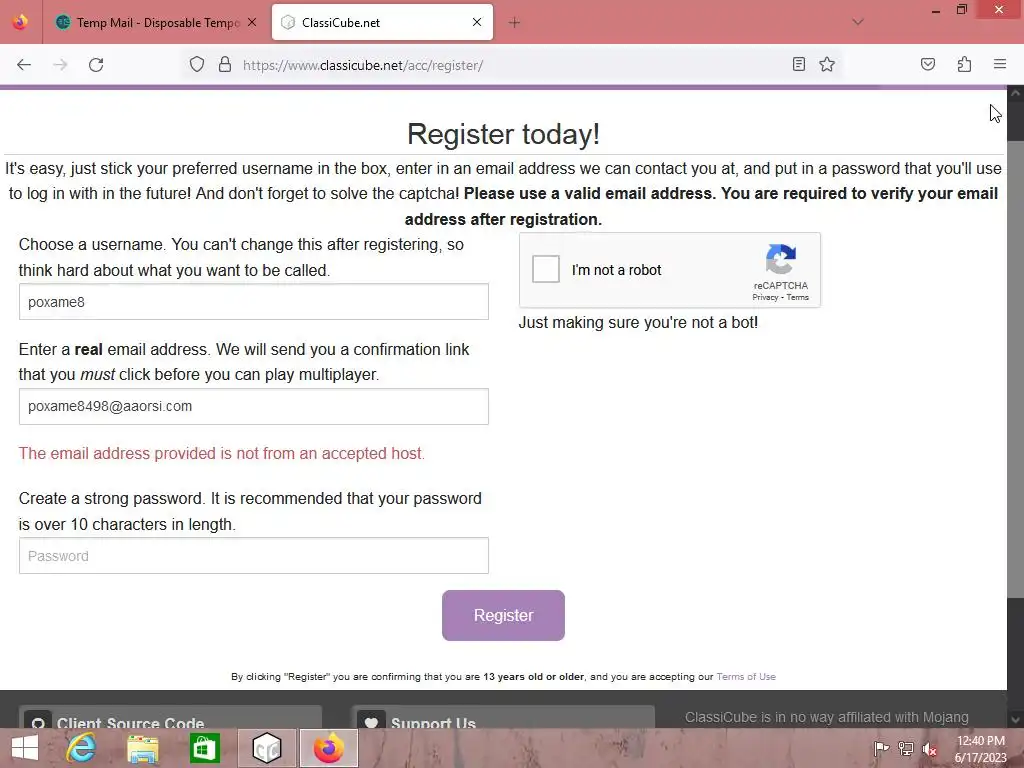Open the Windows Store taskbar icon

click(204, 748)
